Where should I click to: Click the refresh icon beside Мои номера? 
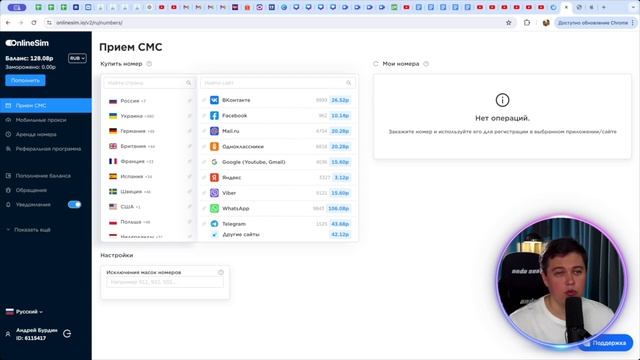point(376,64)
